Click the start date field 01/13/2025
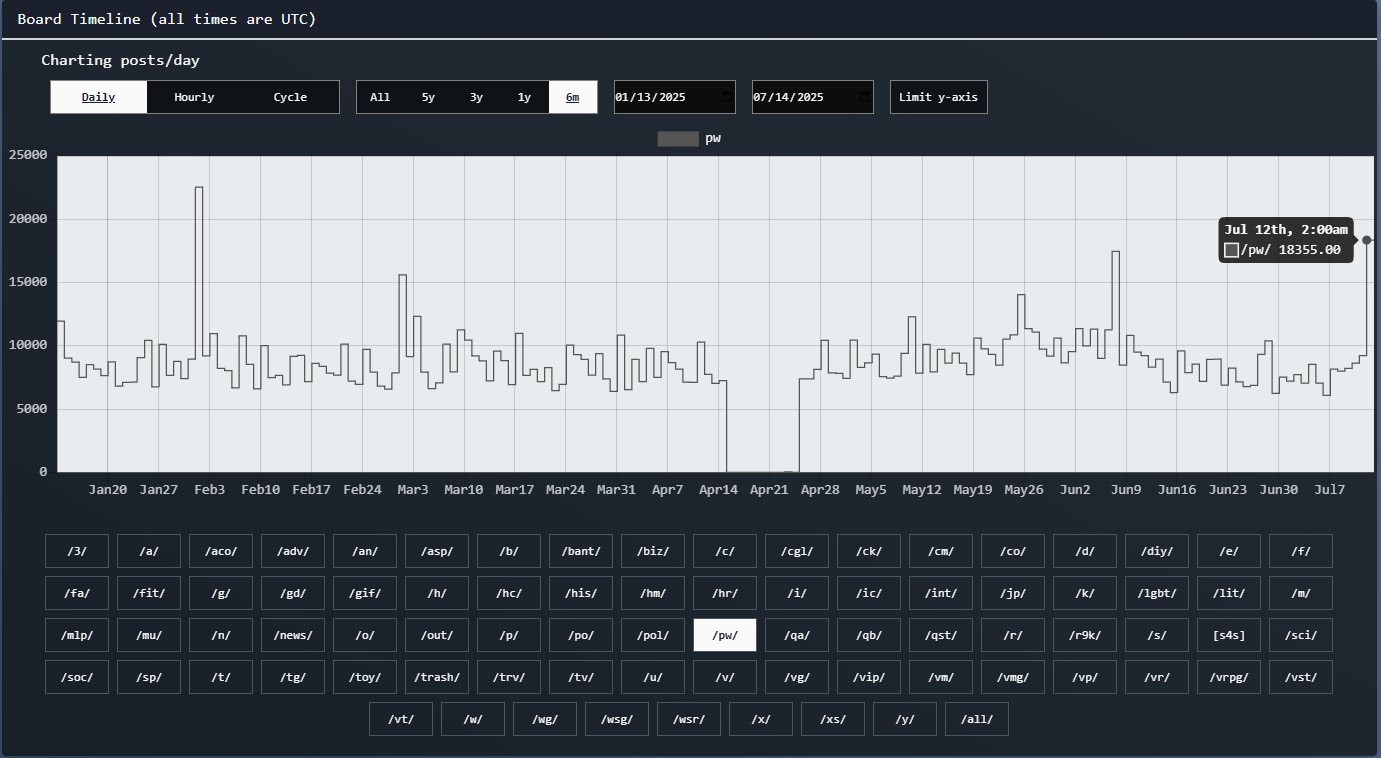 pyautogui.click(x=675, y=97)
